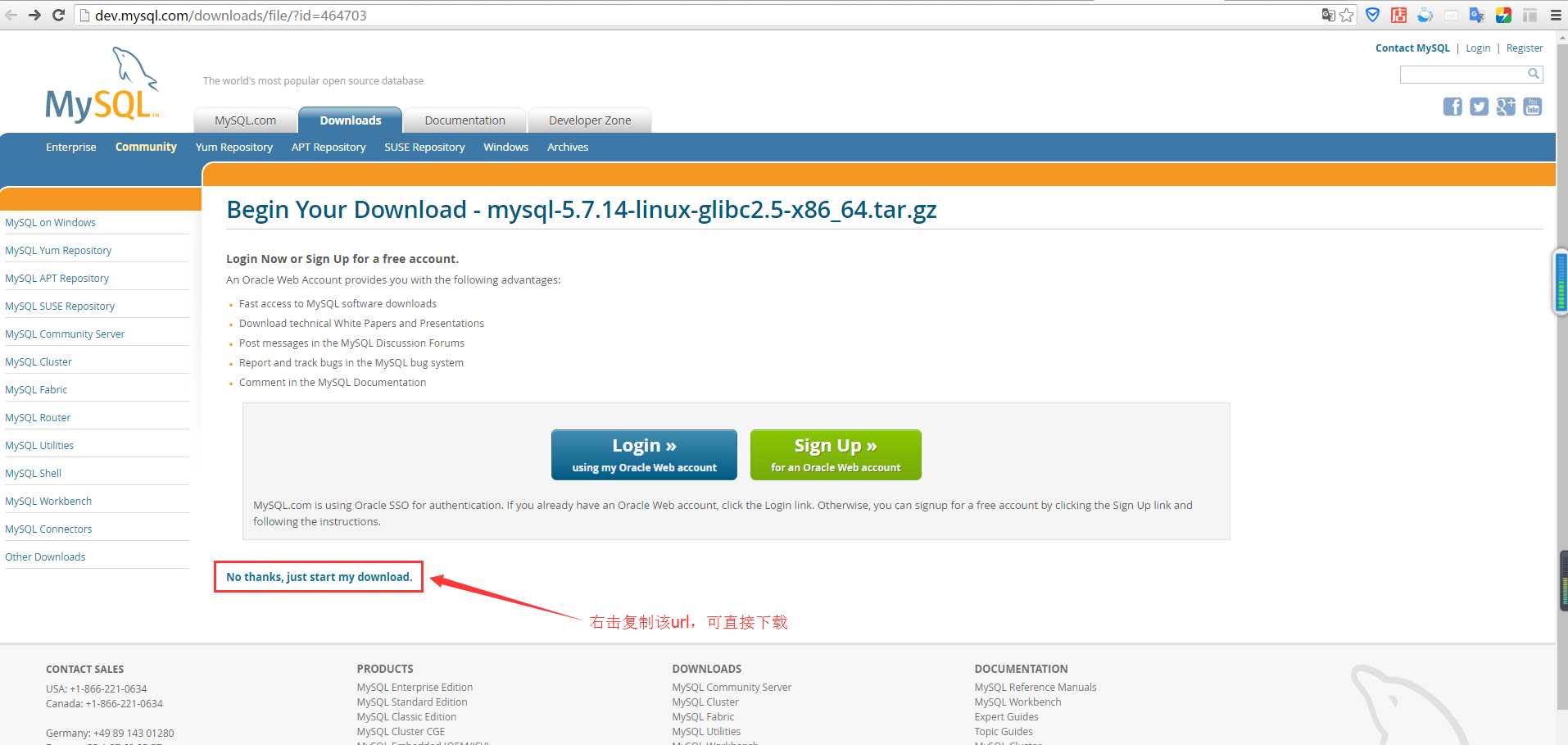Open the Chrome hamburger menu

(1556, 15)
